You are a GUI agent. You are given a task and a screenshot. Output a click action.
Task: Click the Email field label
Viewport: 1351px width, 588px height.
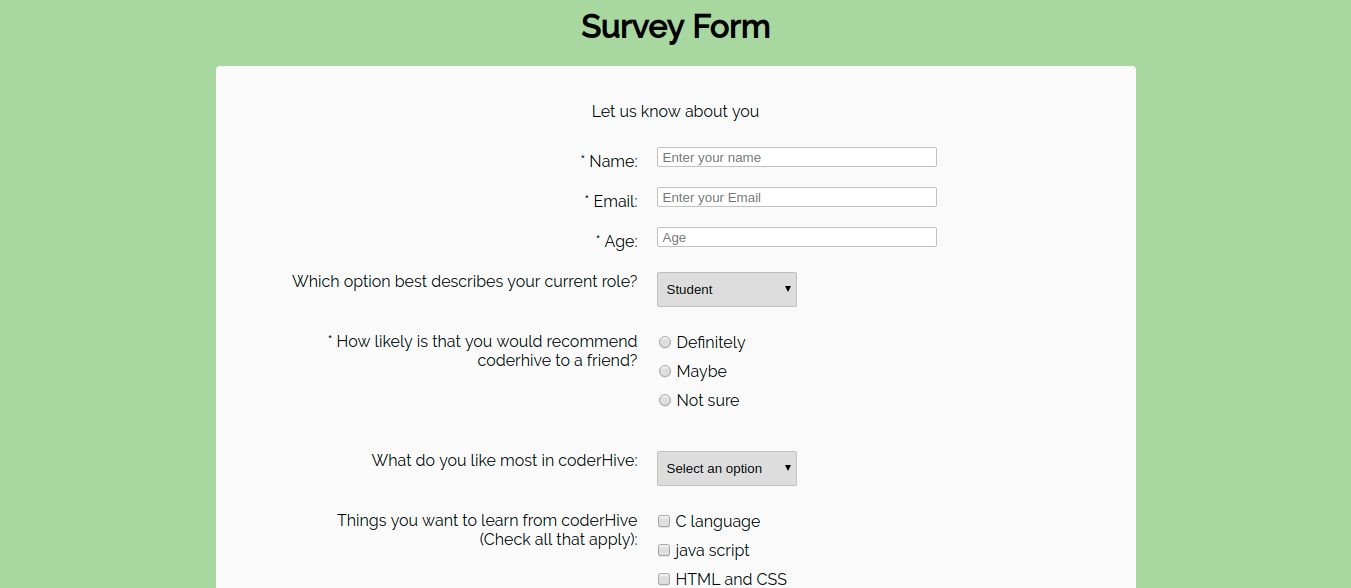(x=615, y=201)
